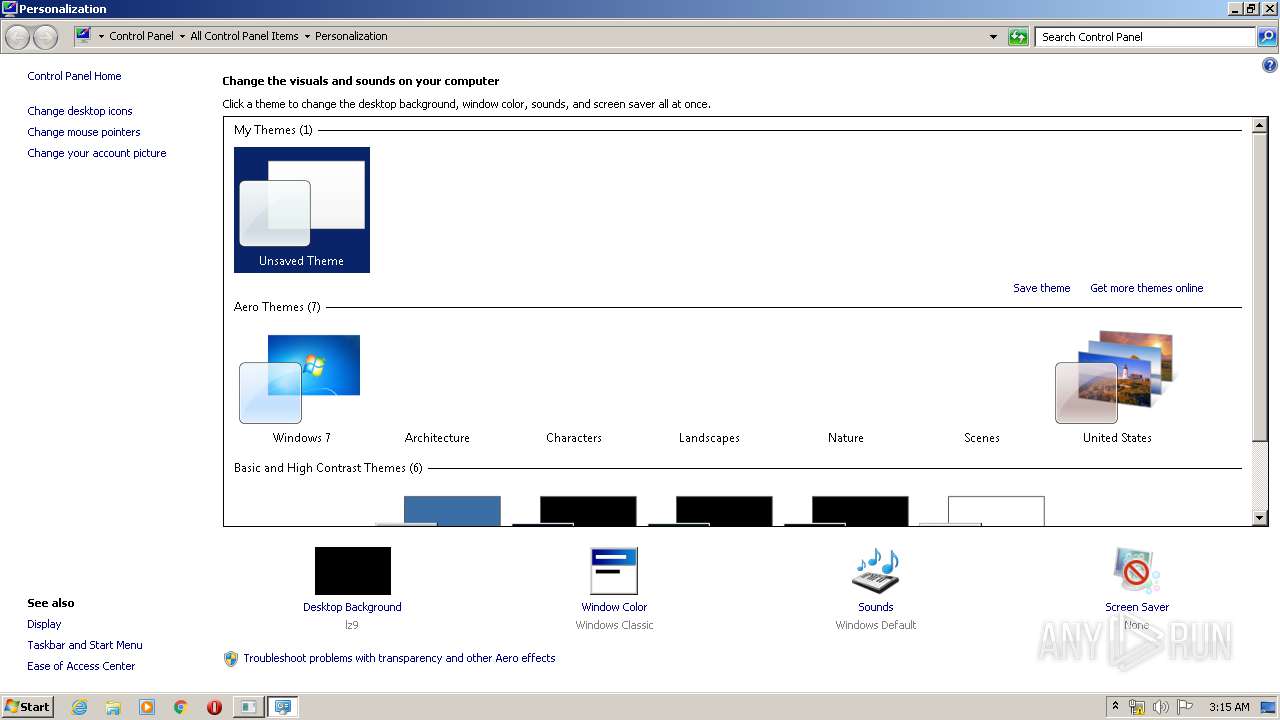Open Screen Saver settings icon
This screenshot has height=720, width=1280.
pyautogui.click(x=1137, y=571)
